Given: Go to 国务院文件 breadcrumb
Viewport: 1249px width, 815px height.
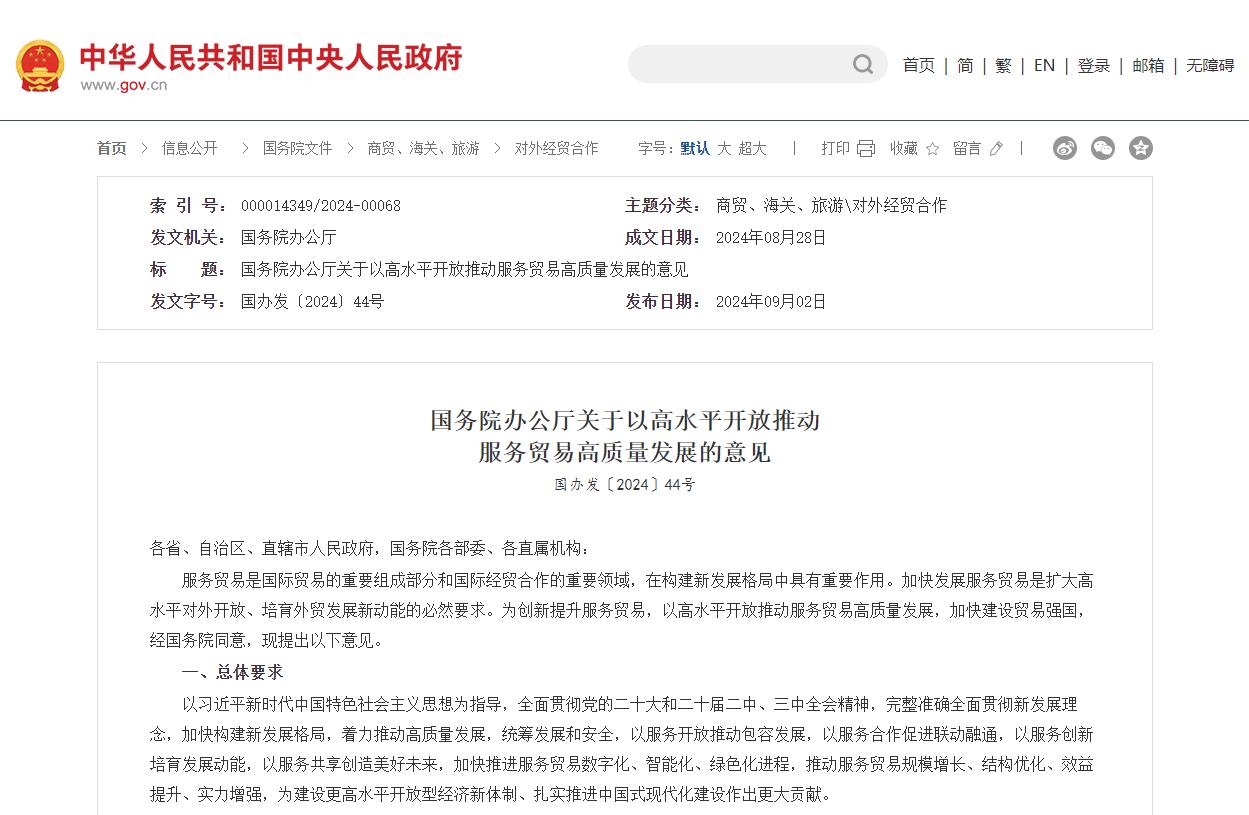Looking at the screenshot, I should tap(297, 148).
